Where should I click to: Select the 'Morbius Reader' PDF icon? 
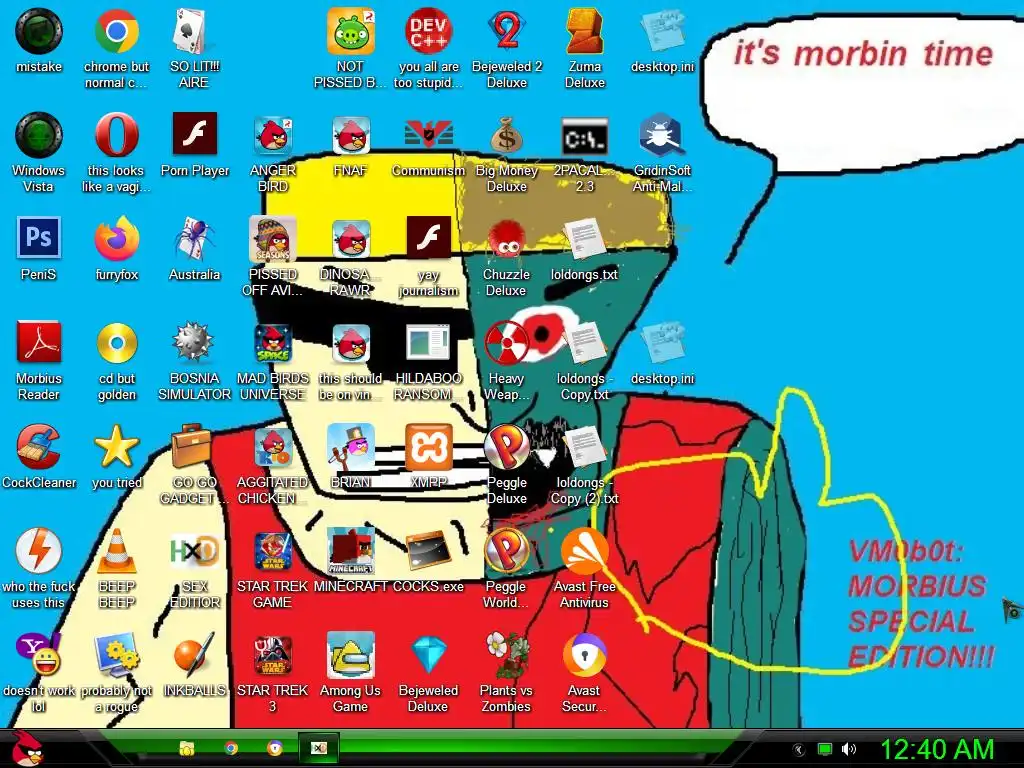[39, 342]
